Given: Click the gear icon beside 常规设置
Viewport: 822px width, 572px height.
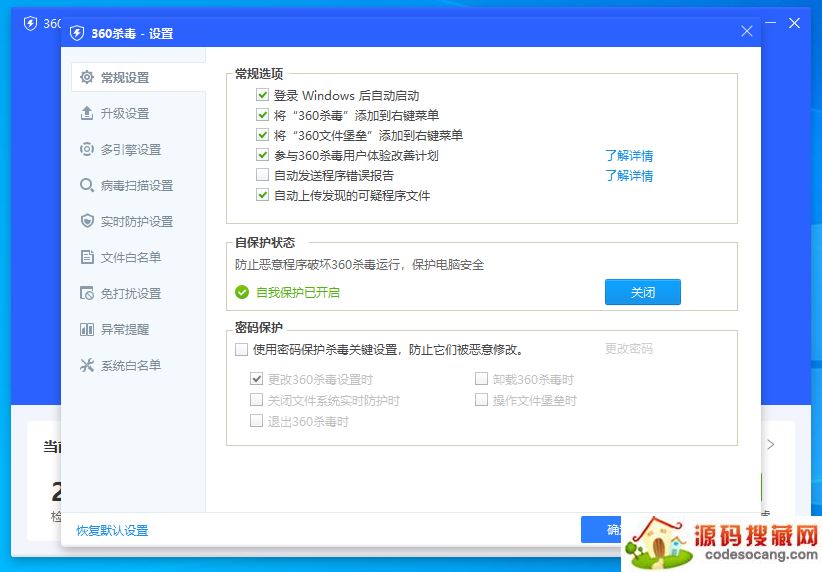Looking at the screenshot, I should [x=87, y=78].
